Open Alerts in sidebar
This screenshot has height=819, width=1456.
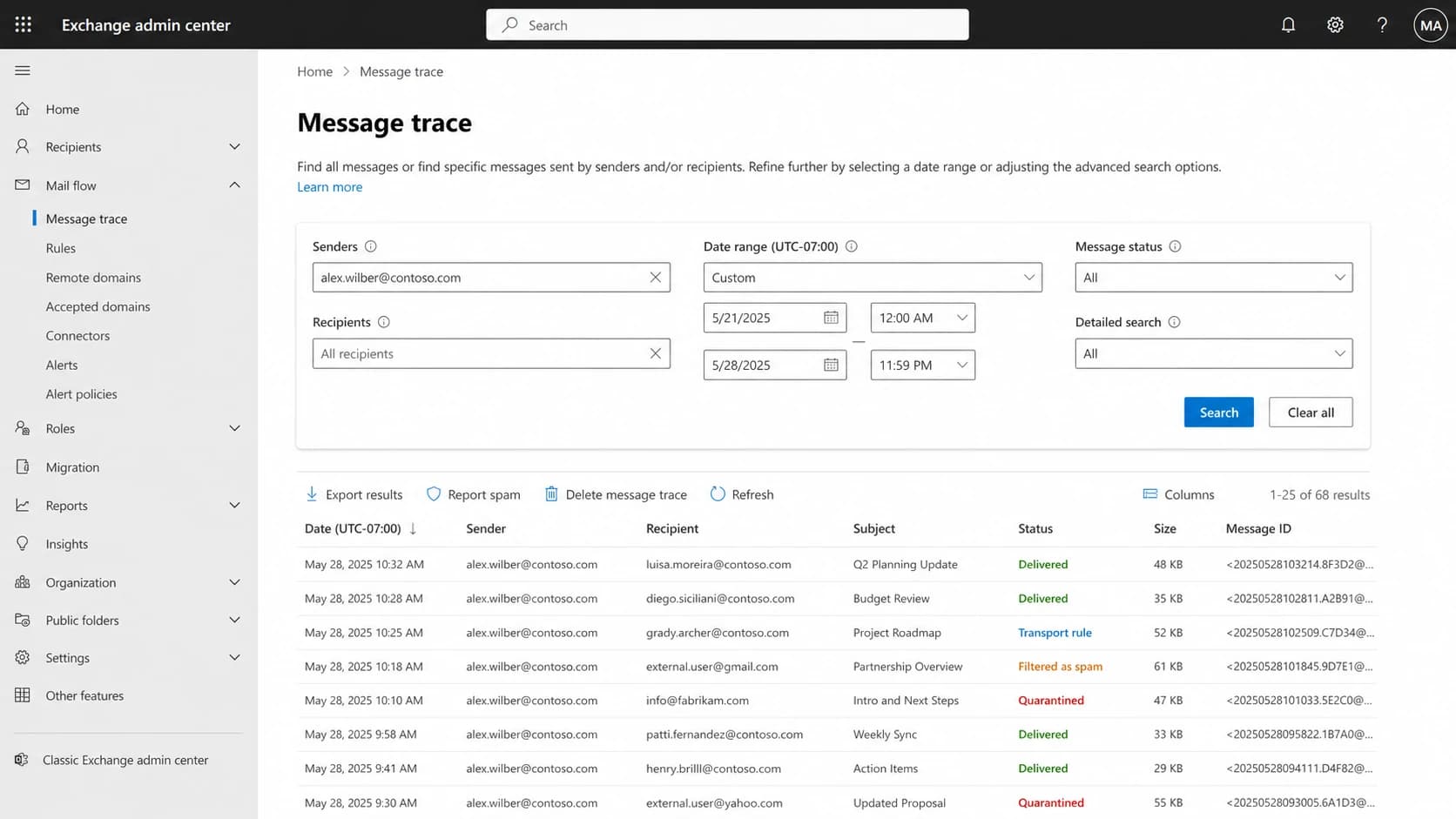[62, 365]
